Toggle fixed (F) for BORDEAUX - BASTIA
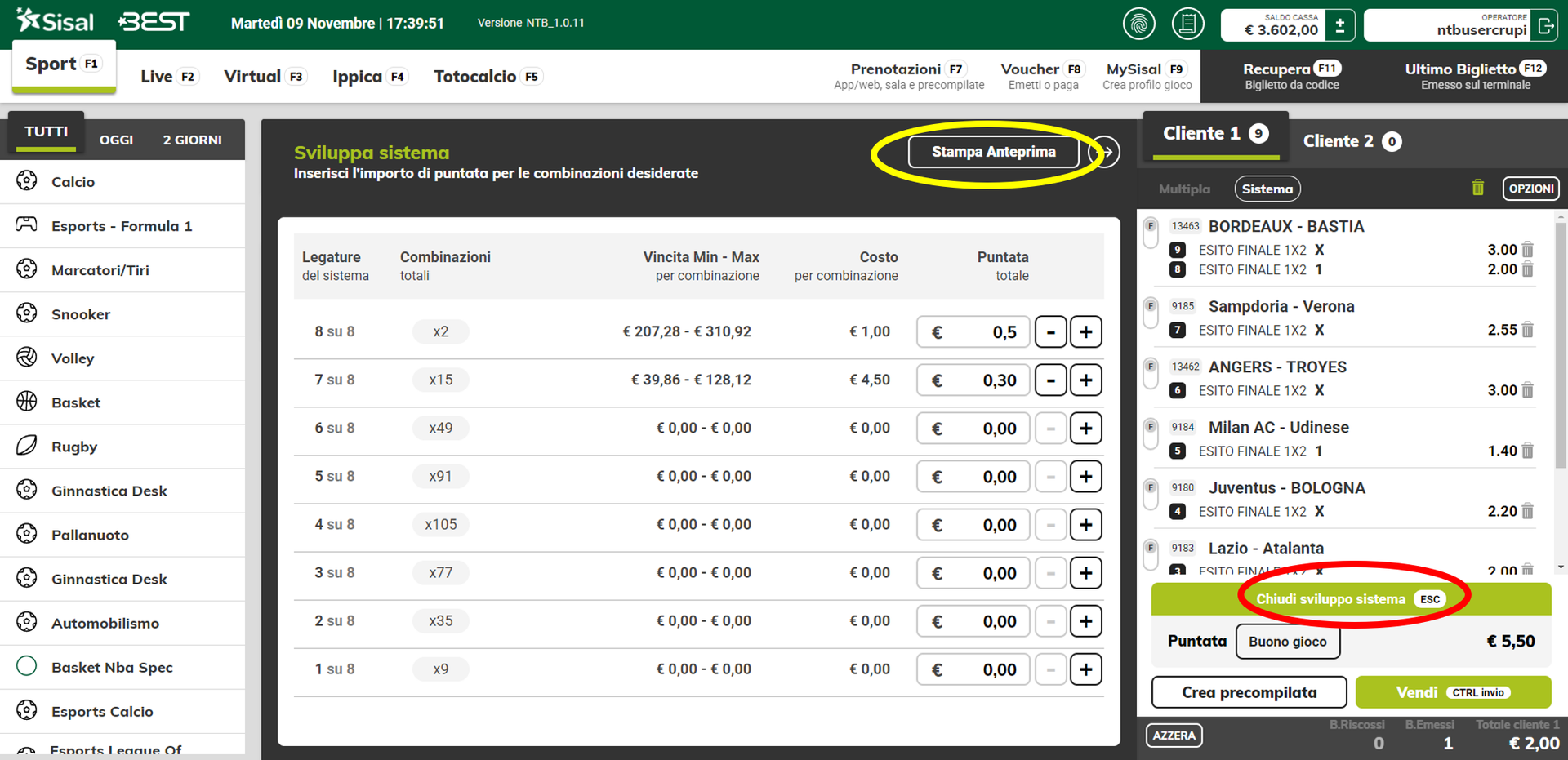The width and height of the screenshot is (1568, 760). 1151,233
